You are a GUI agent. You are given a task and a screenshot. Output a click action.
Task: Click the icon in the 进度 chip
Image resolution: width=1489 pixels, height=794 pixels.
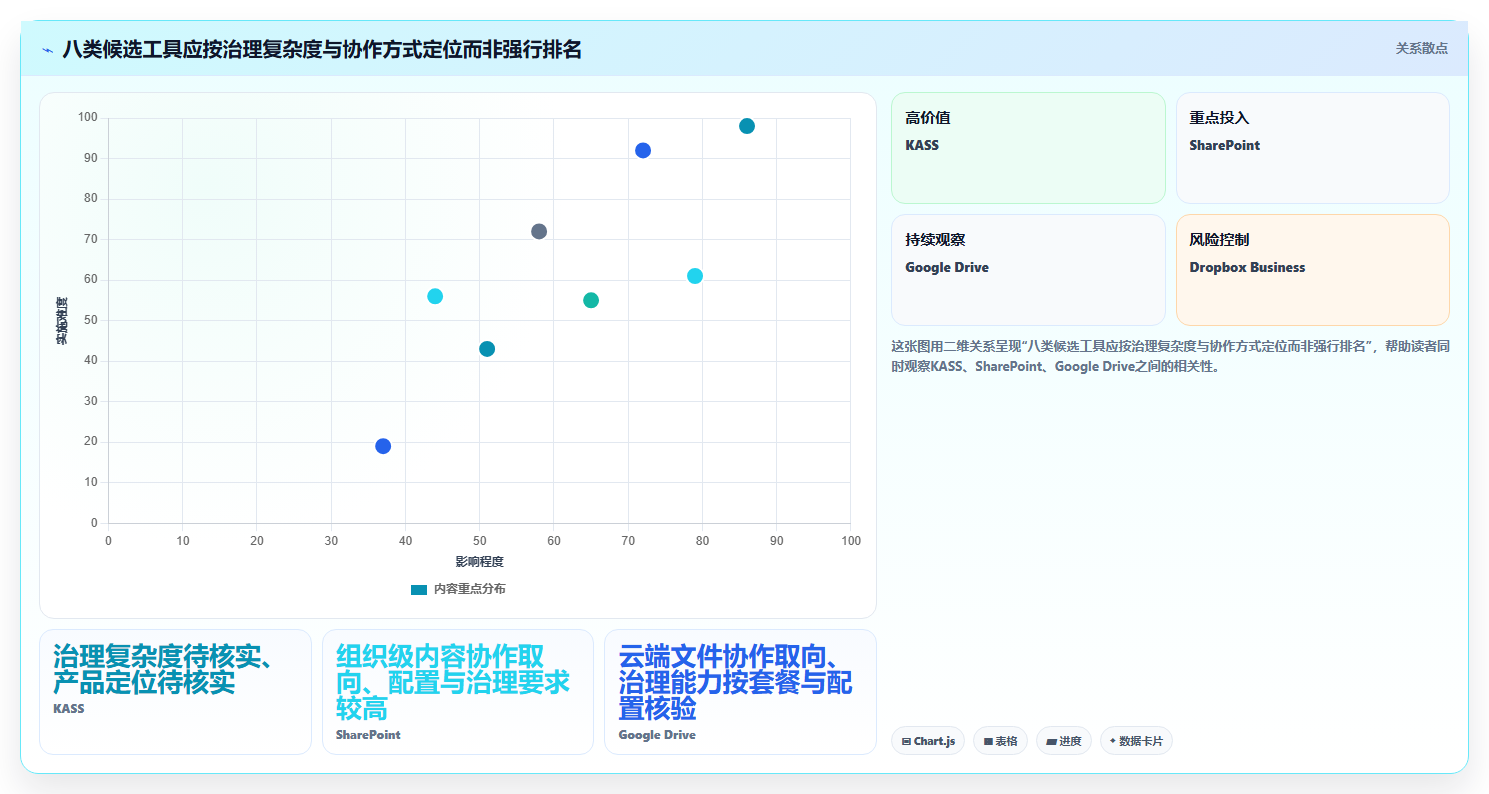tap(1051, 742)
